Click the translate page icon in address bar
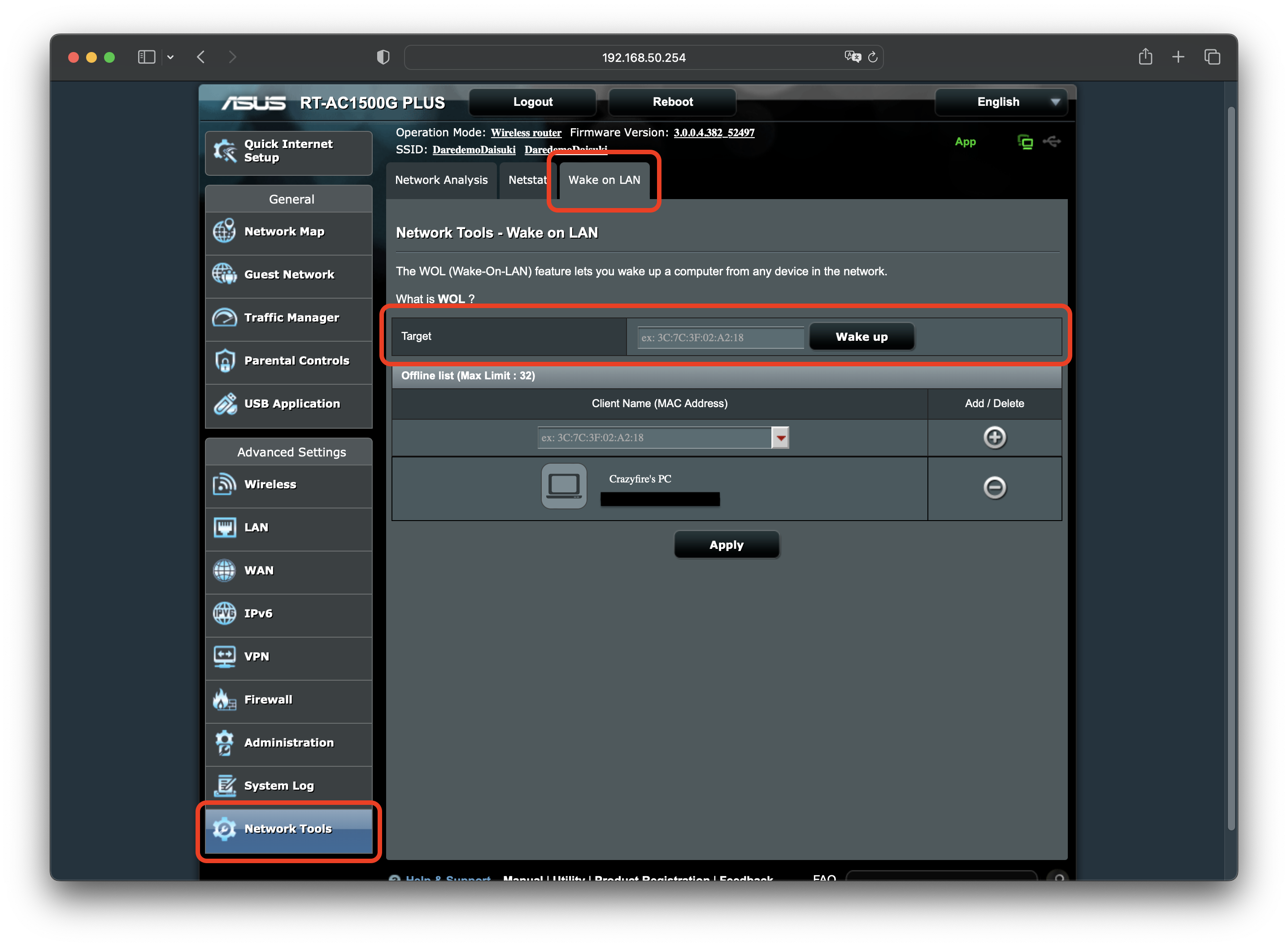 click(853, 57)
